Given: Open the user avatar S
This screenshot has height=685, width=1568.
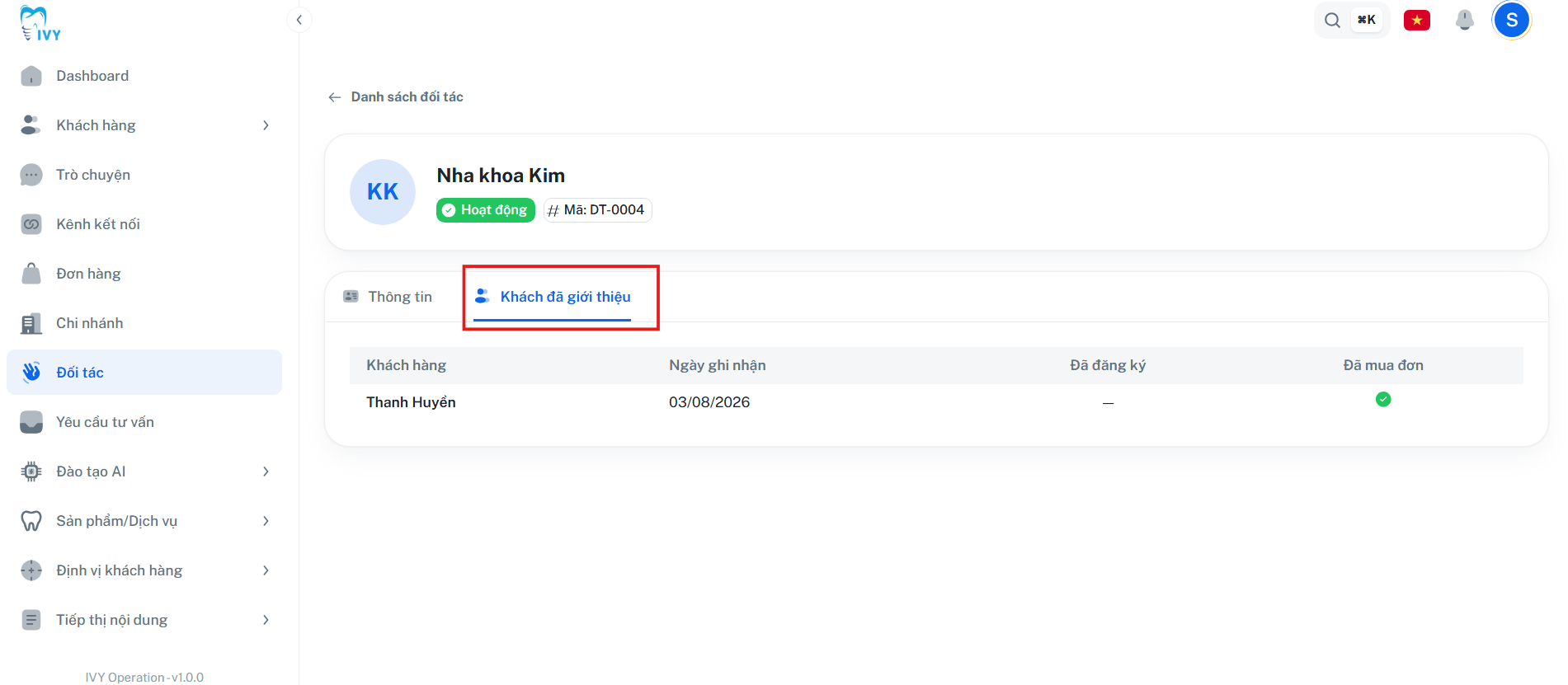Looking at the screenshot, I should point(1511,20).
